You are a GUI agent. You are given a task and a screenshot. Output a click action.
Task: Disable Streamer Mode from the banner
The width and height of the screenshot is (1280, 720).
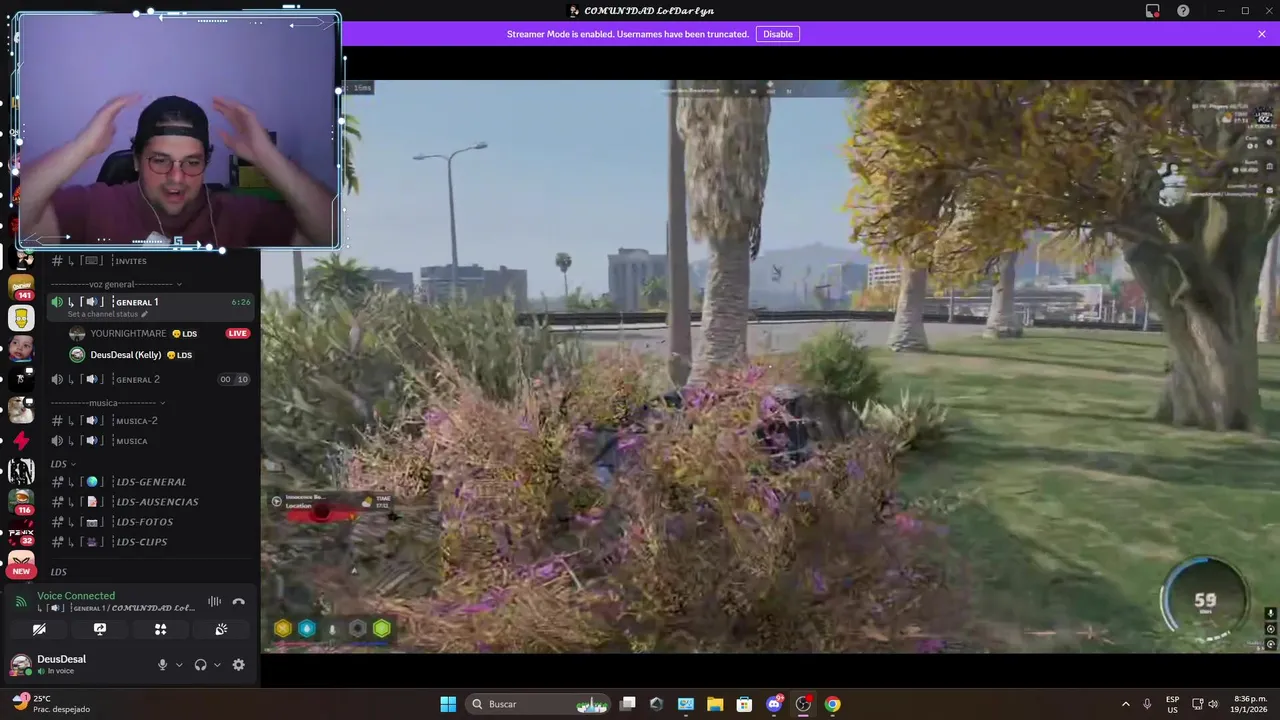point(777,34)
